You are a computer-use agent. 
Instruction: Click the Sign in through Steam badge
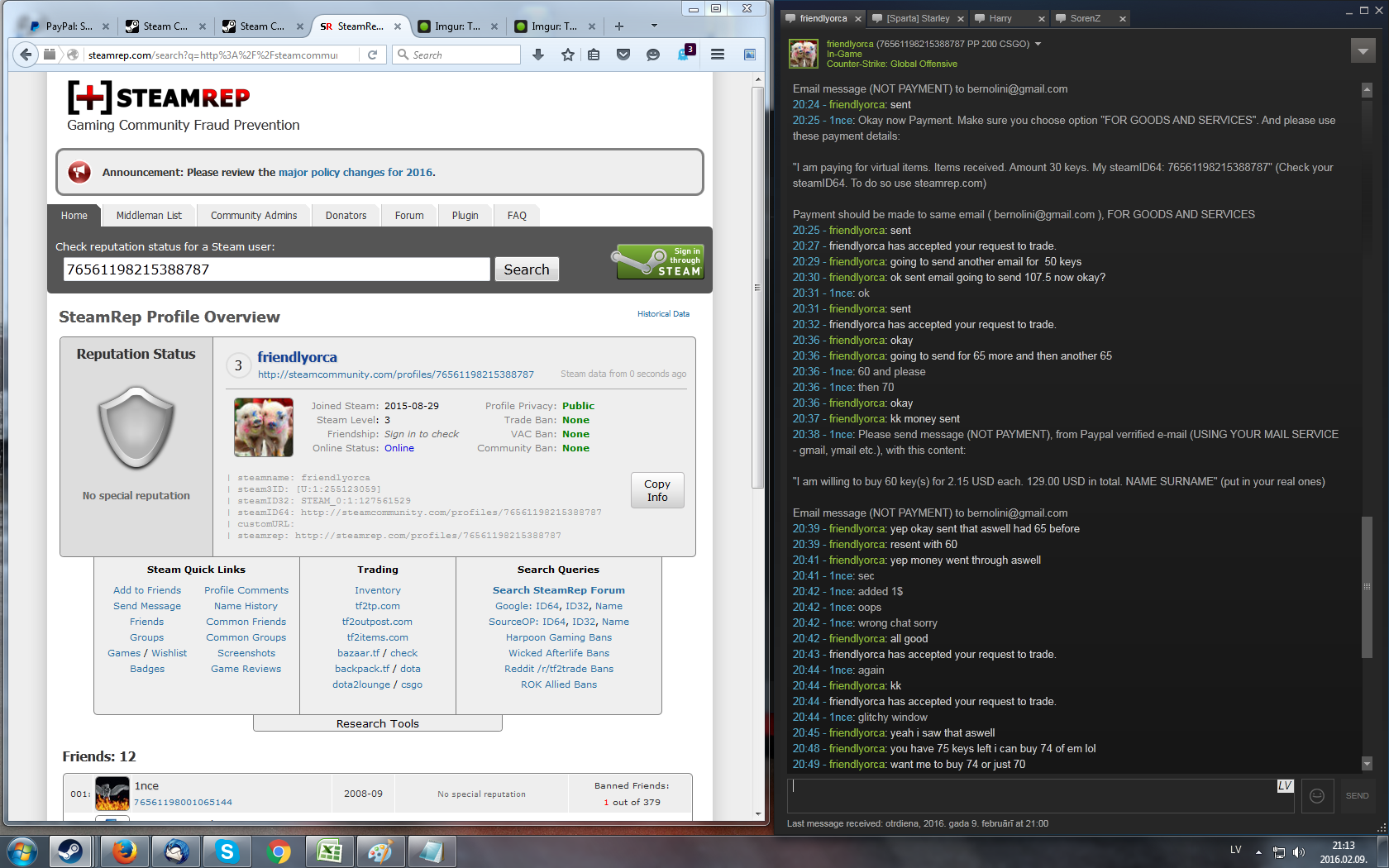click(660, 262)
